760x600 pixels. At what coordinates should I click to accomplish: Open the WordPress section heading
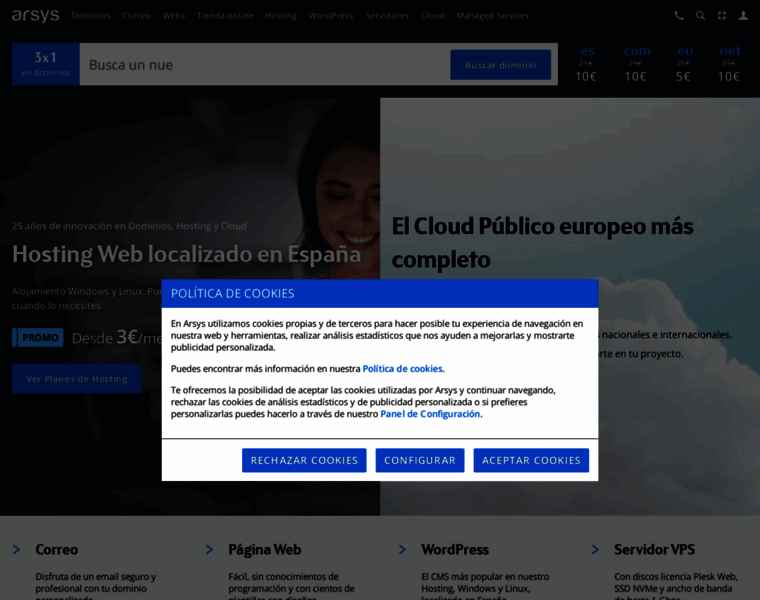pyautogui.click(x=455, y=550)
